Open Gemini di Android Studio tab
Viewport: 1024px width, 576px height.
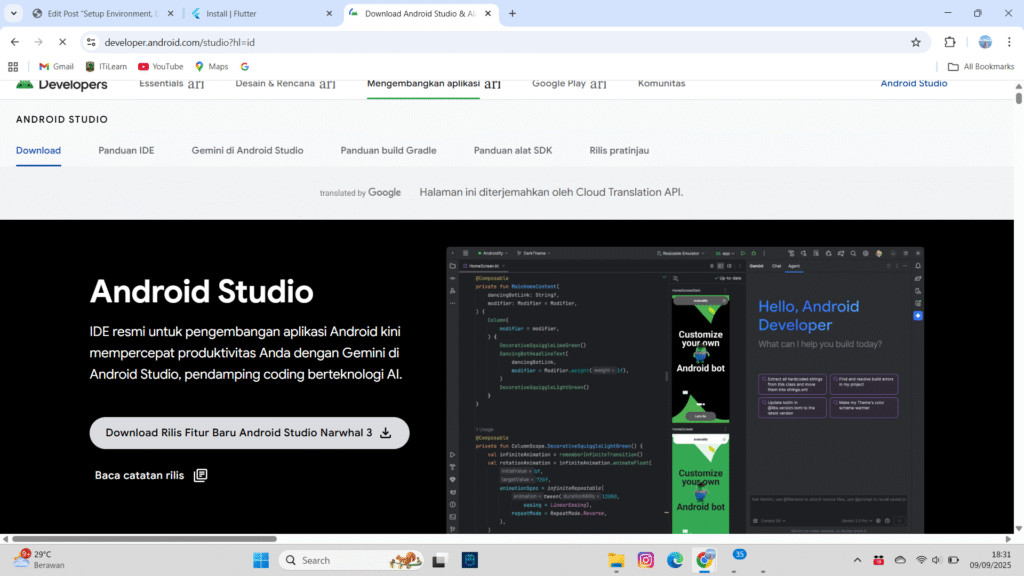pos(247,150)
